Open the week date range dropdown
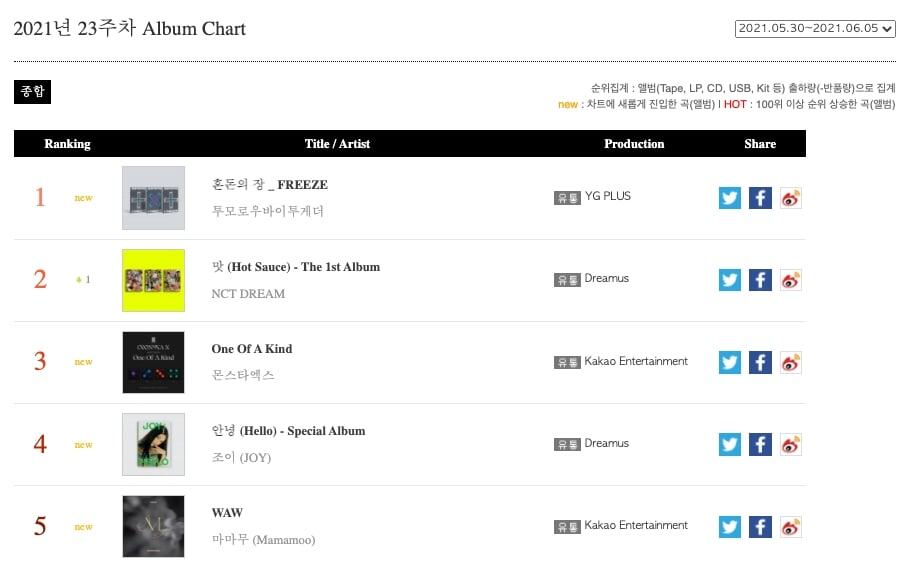Viewport: 908px width, 566px height. (815, 29)
